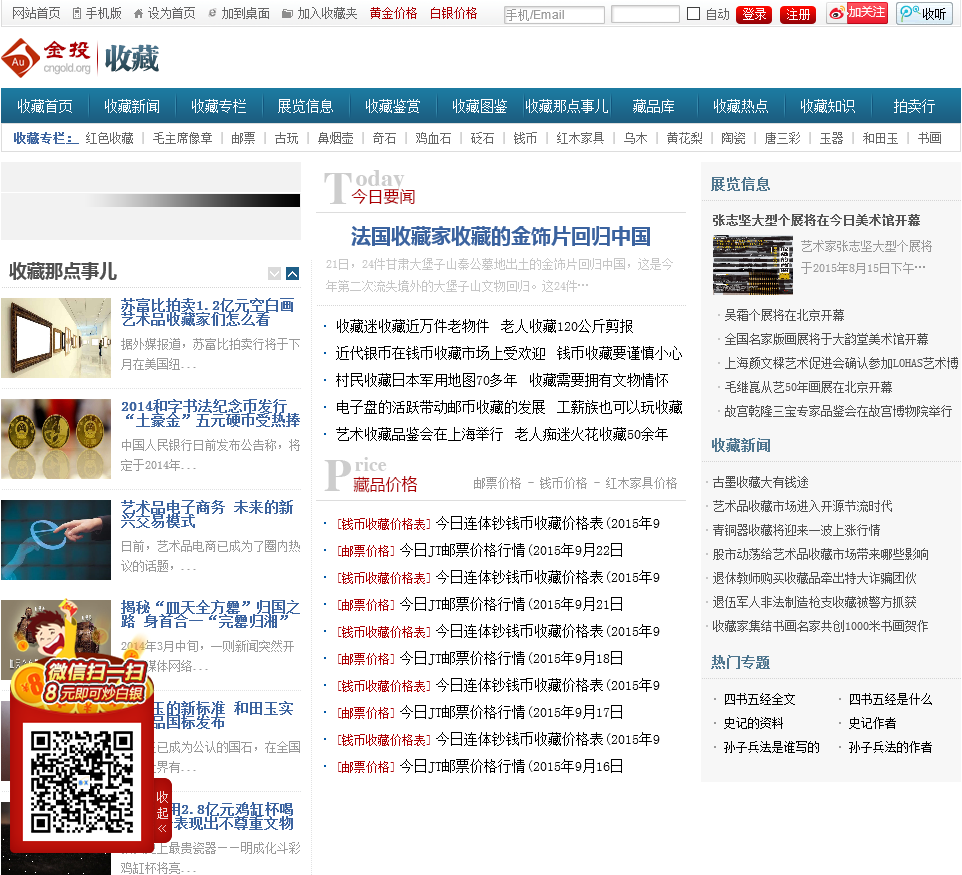Select 毛主席像章 in sub-navigation

point(183,138)
